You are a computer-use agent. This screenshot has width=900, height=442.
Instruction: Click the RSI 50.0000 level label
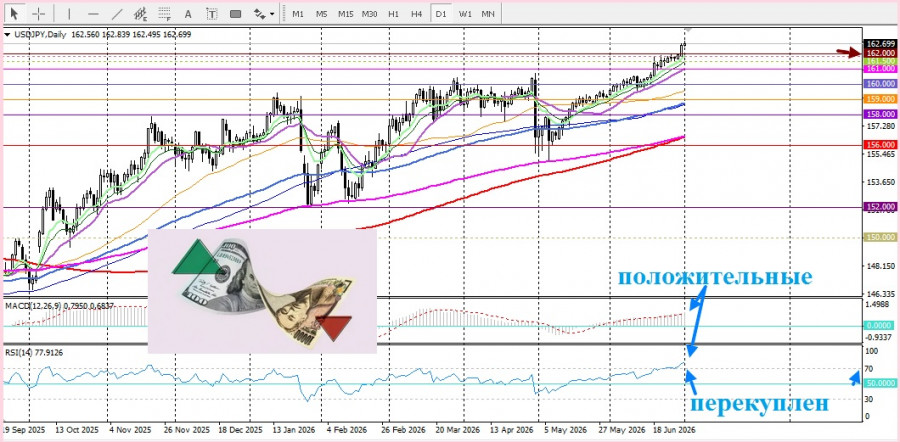880,383
